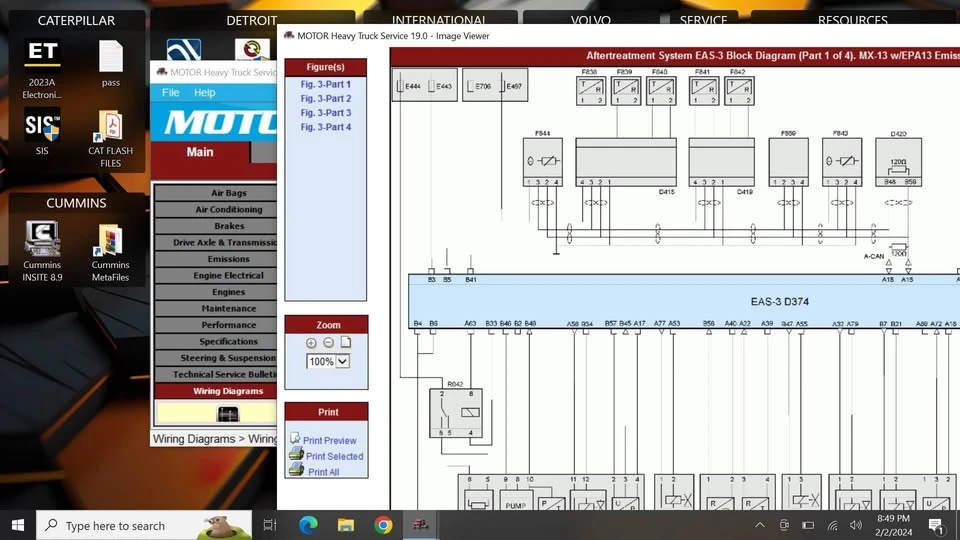The height and width of the screenshot is (540, 960).
Task: Click the EAS-3 D374 module block
Action: coord(684,301)
